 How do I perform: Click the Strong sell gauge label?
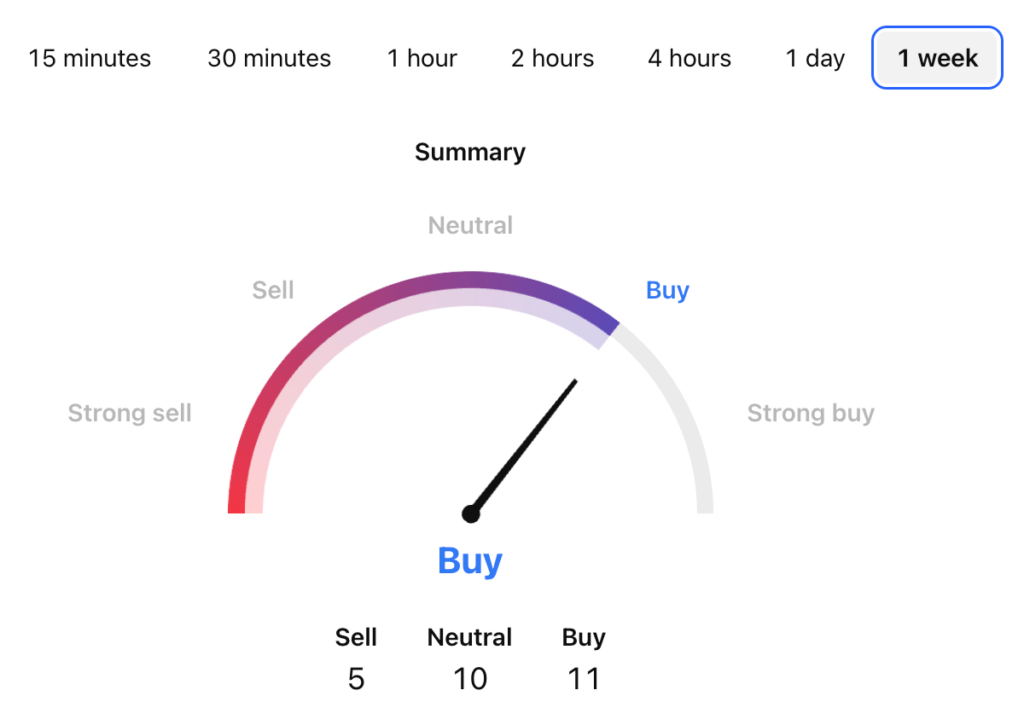pos(129,412)
